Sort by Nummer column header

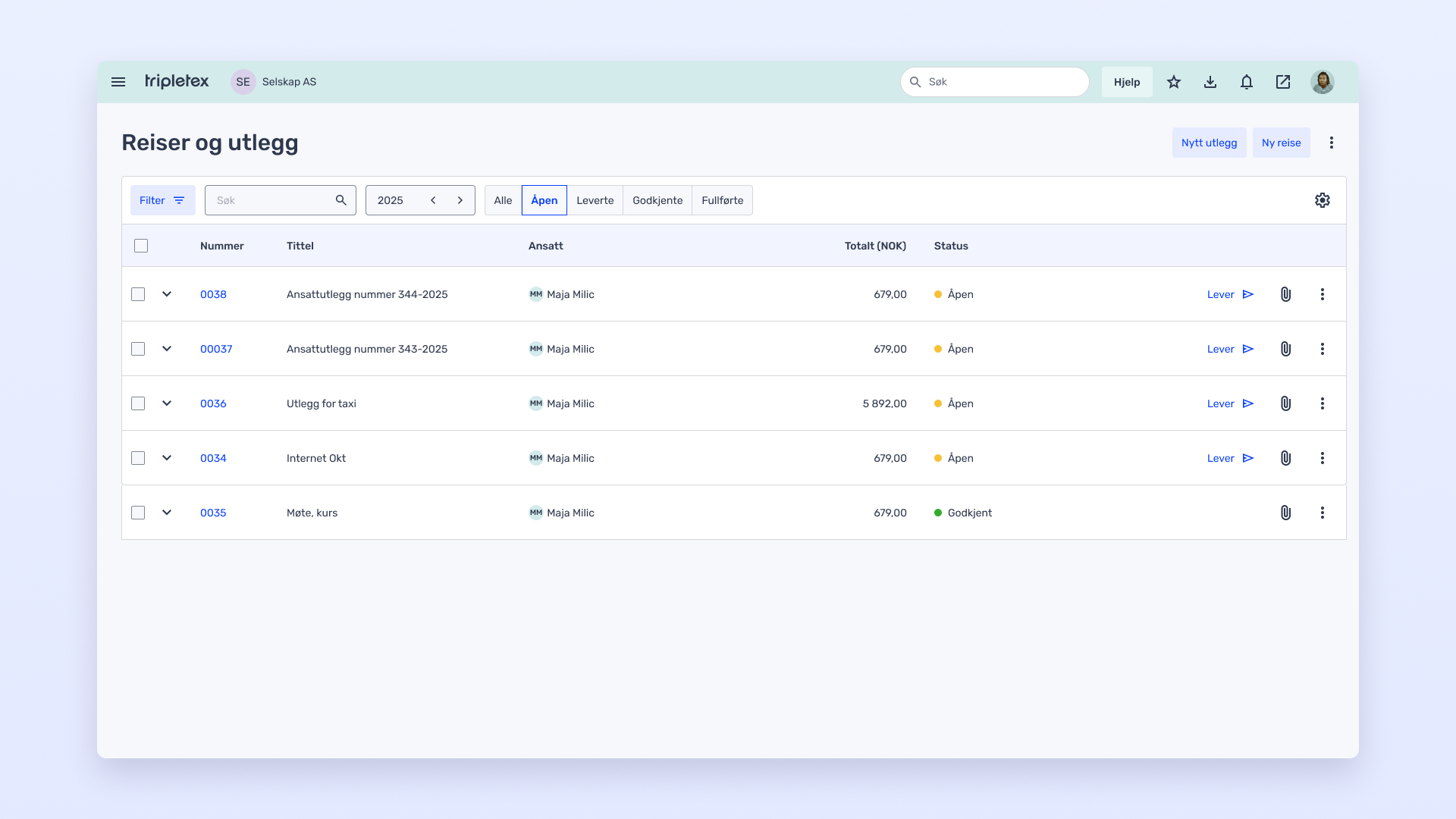coord(222,246)
